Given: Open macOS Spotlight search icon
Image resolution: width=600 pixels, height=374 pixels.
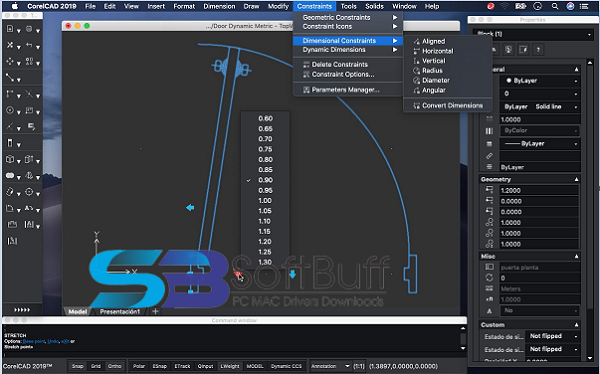Looking at the screenshot, I should (554, 6).
